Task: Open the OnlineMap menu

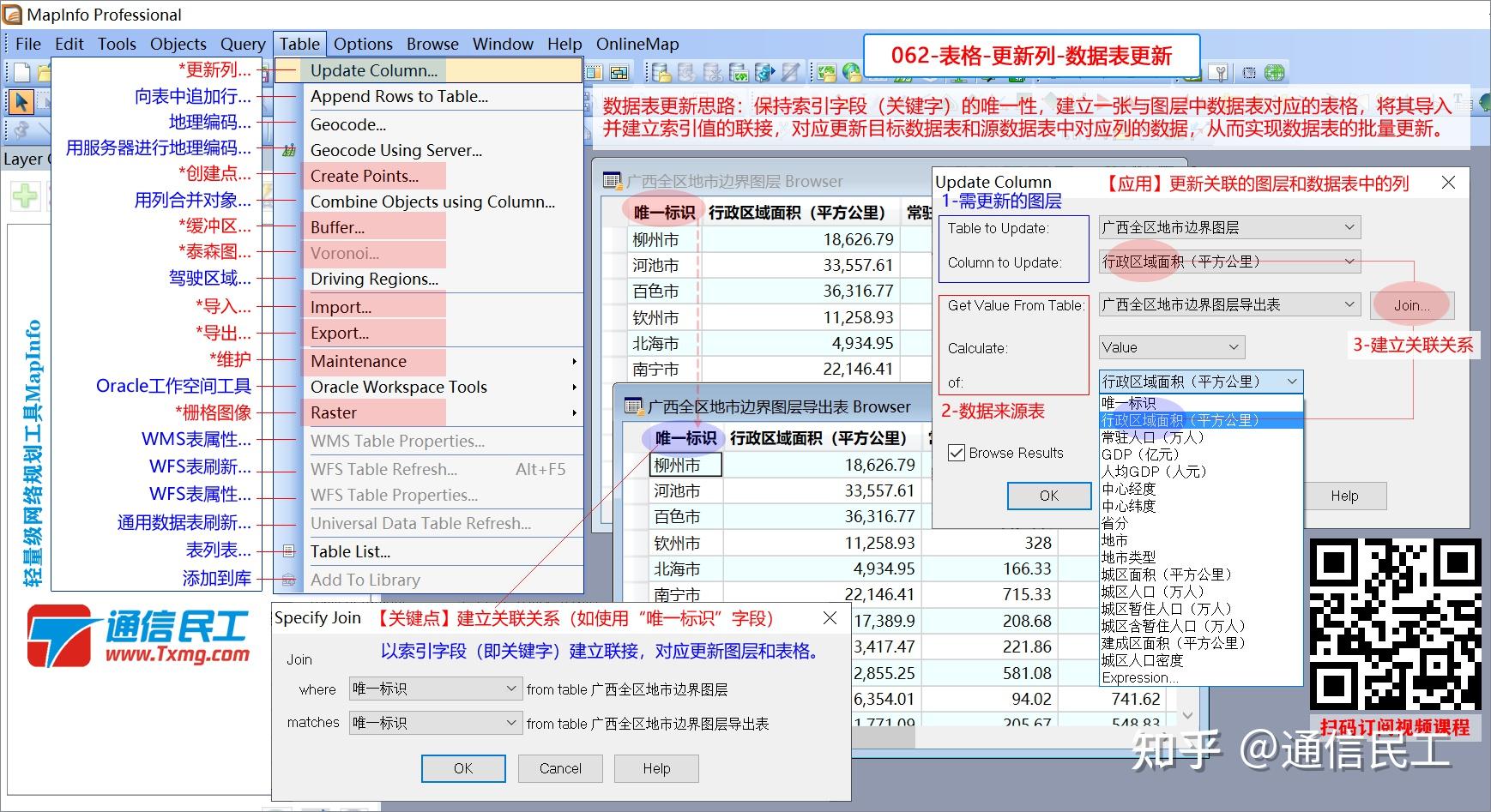Action: coord(637,44)
